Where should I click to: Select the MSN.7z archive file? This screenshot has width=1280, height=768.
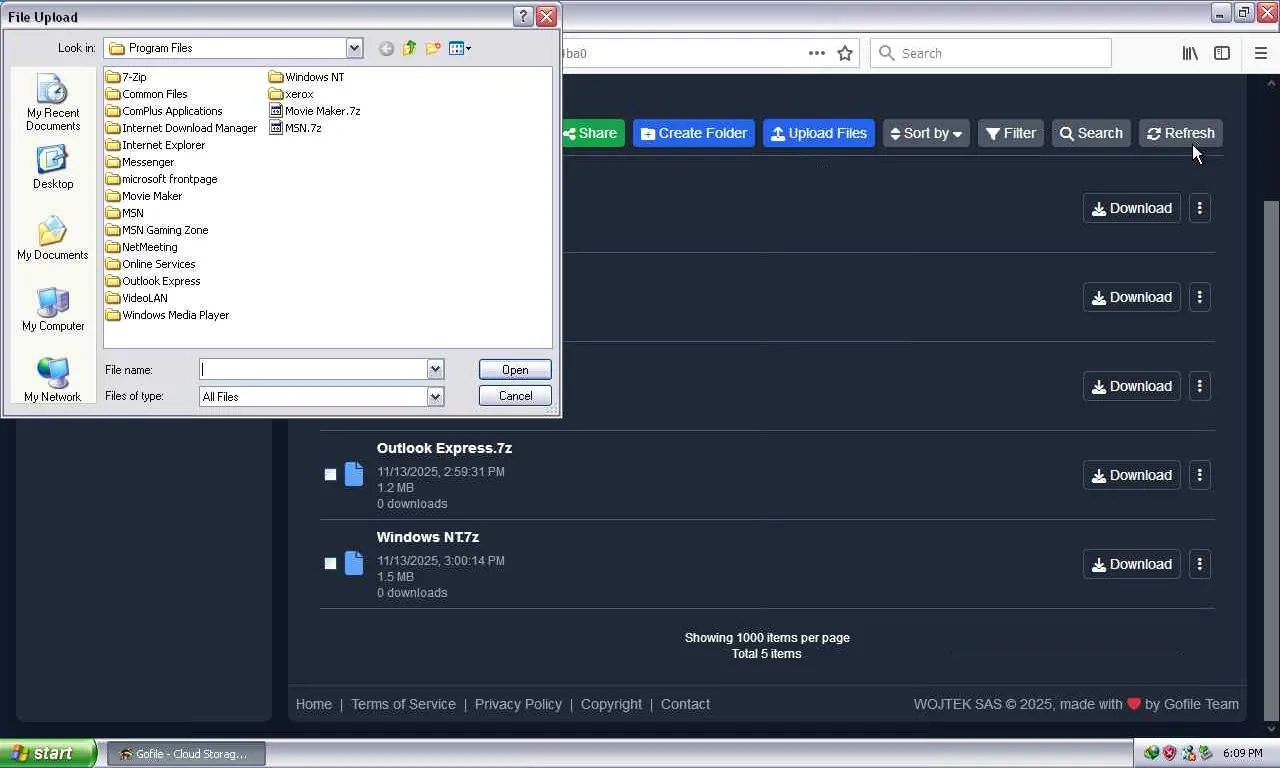[295, 128]
